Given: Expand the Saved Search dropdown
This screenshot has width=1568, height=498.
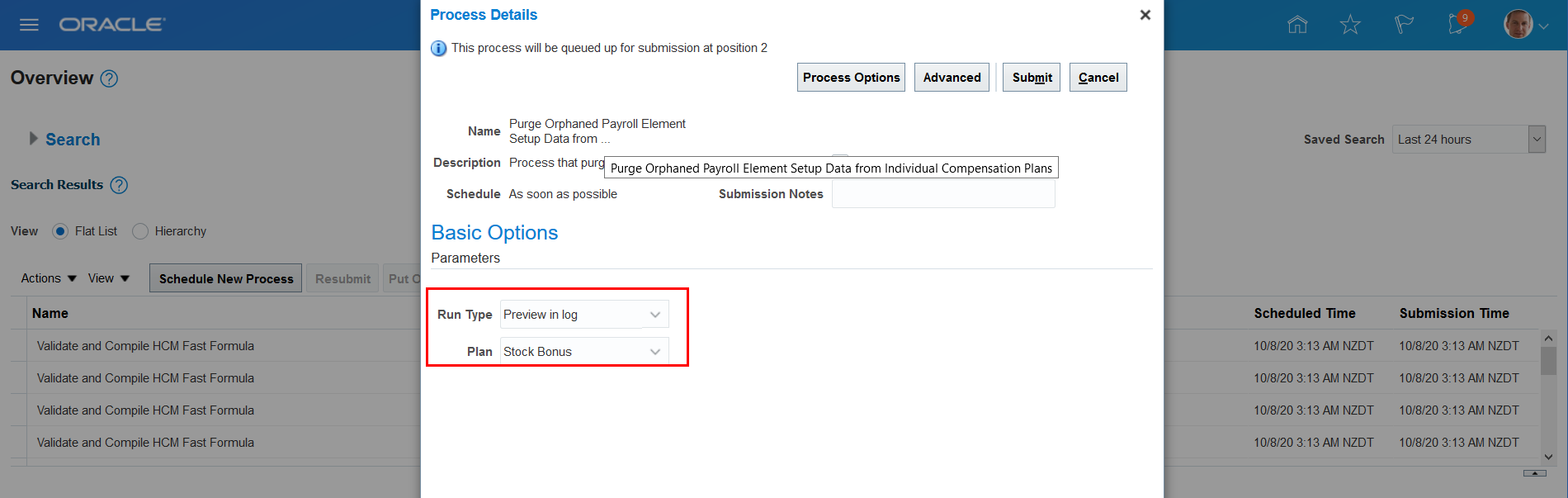Looking at the screenshot, I should [1537, 140].
